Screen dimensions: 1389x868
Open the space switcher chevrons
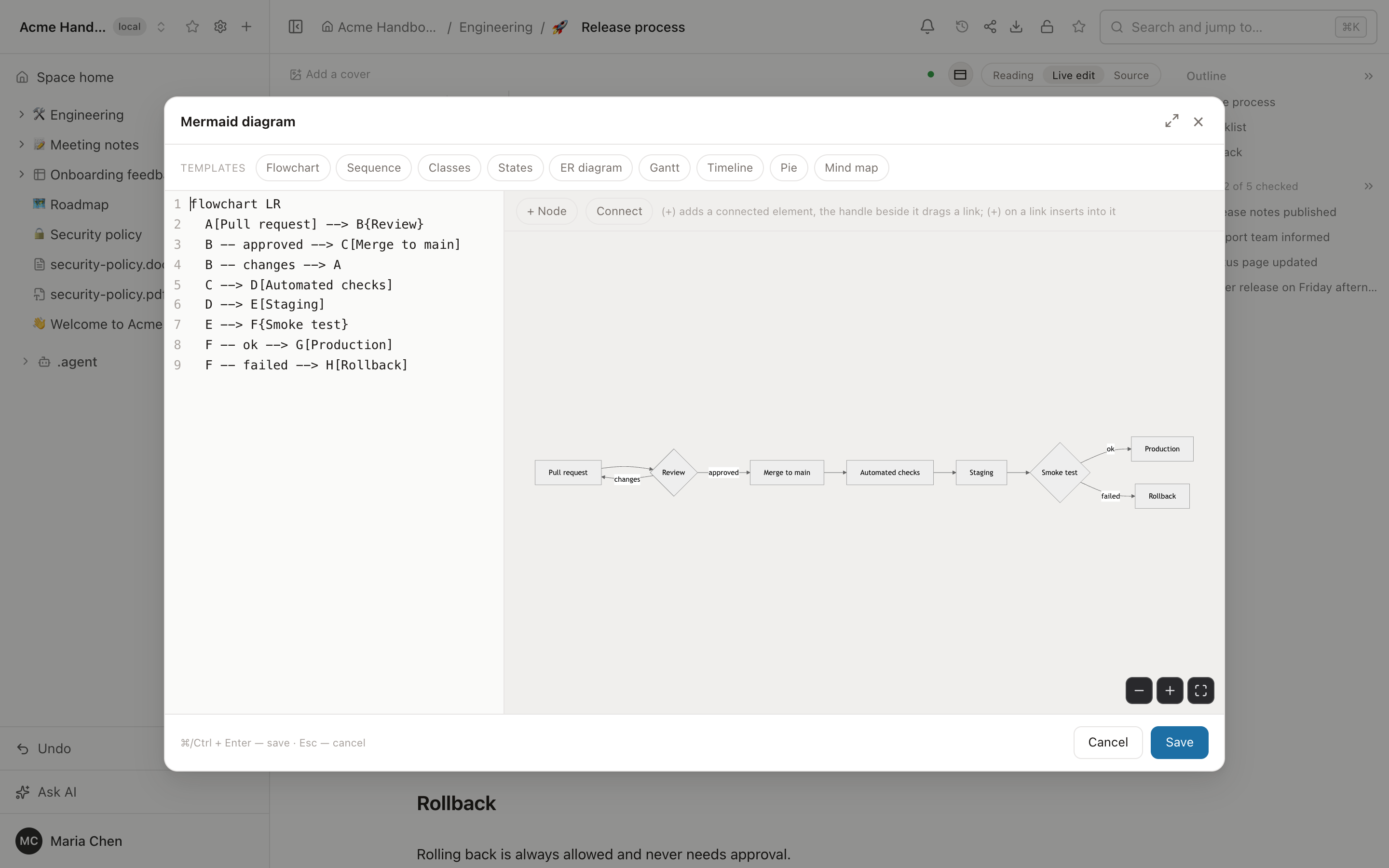(x=161, y=27)
